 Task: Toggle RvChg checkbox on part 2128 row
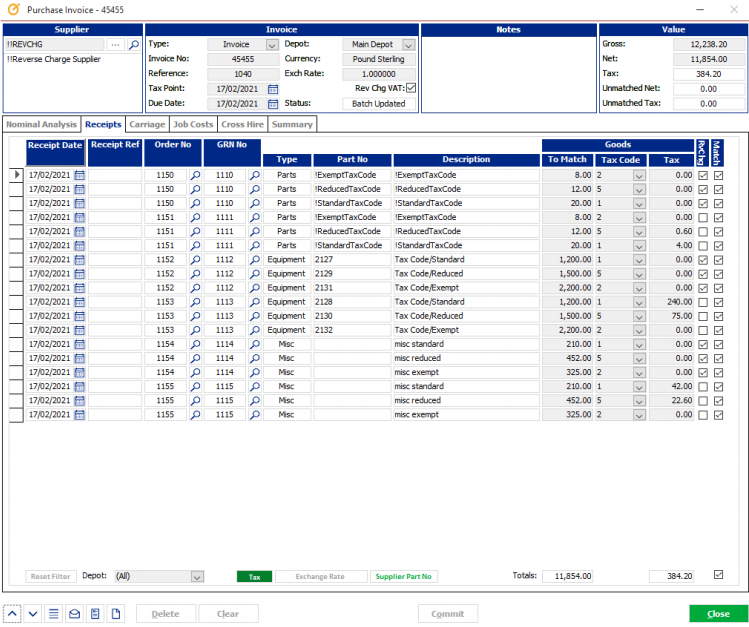(x=703, y=303)
